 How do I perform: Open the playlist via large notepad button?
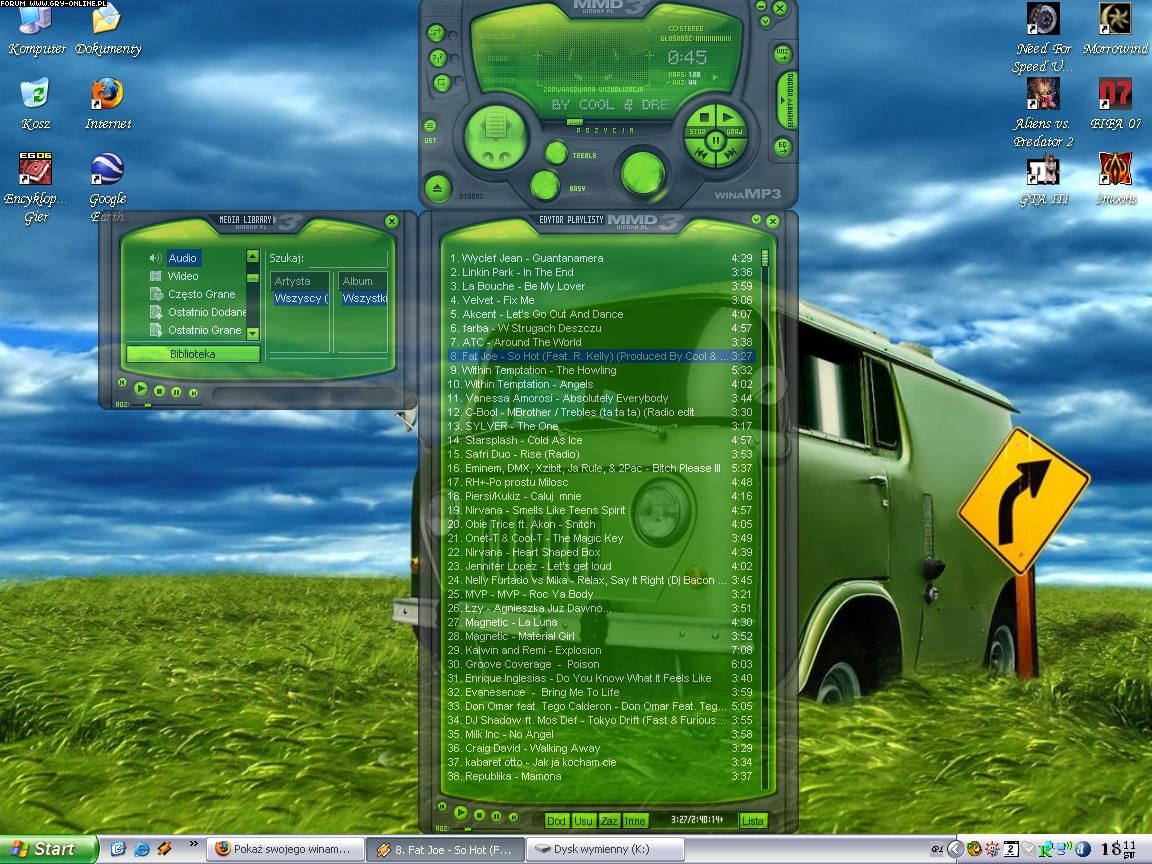pos(495,129)
